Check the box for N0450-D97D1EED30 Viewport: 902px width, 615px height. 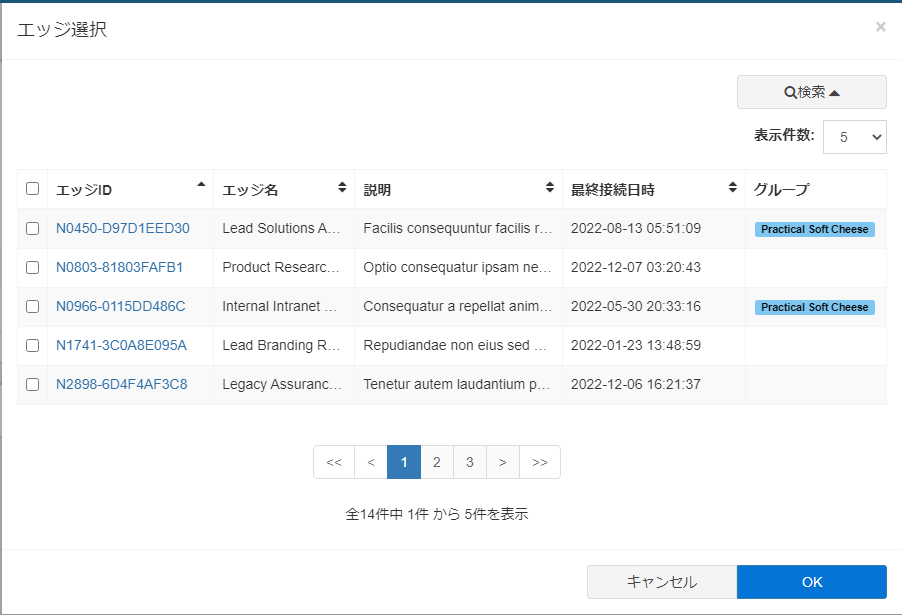click(33, 228)
